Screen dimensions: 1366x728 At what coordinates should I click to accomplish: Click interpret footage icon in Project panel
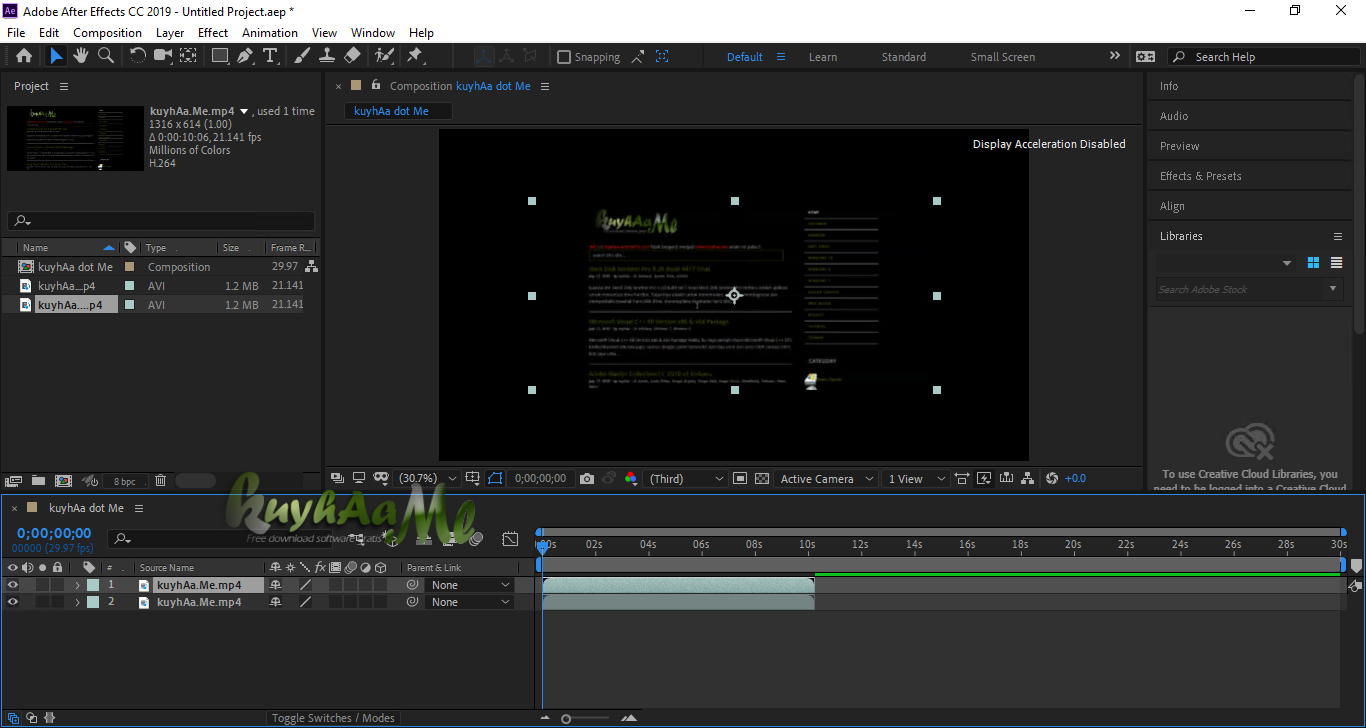pyautogui.click(x=13, y=481)
